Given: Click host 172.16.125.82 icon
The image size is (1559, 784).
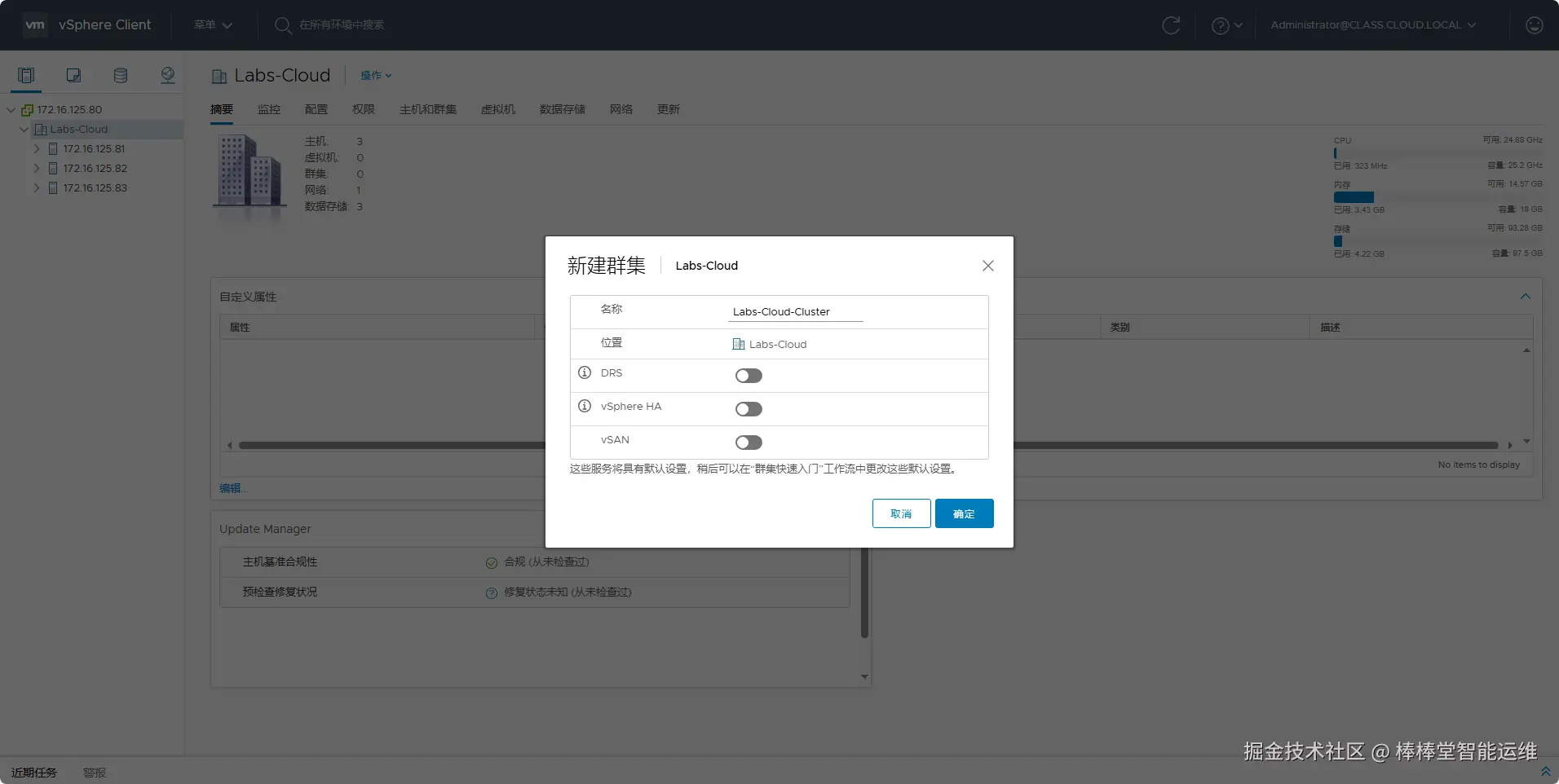Looking at the screenshot, I should [53, 169].
